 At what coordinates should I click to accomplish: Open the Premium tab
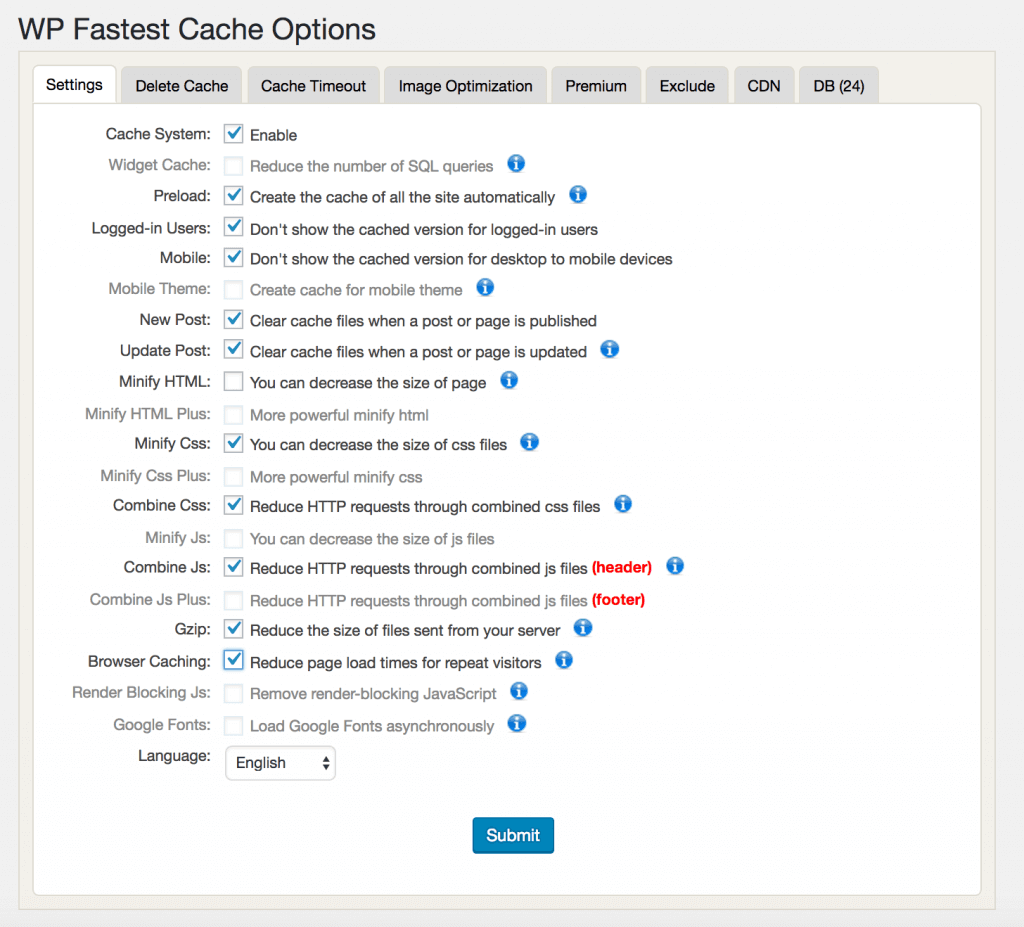point(596,86)
